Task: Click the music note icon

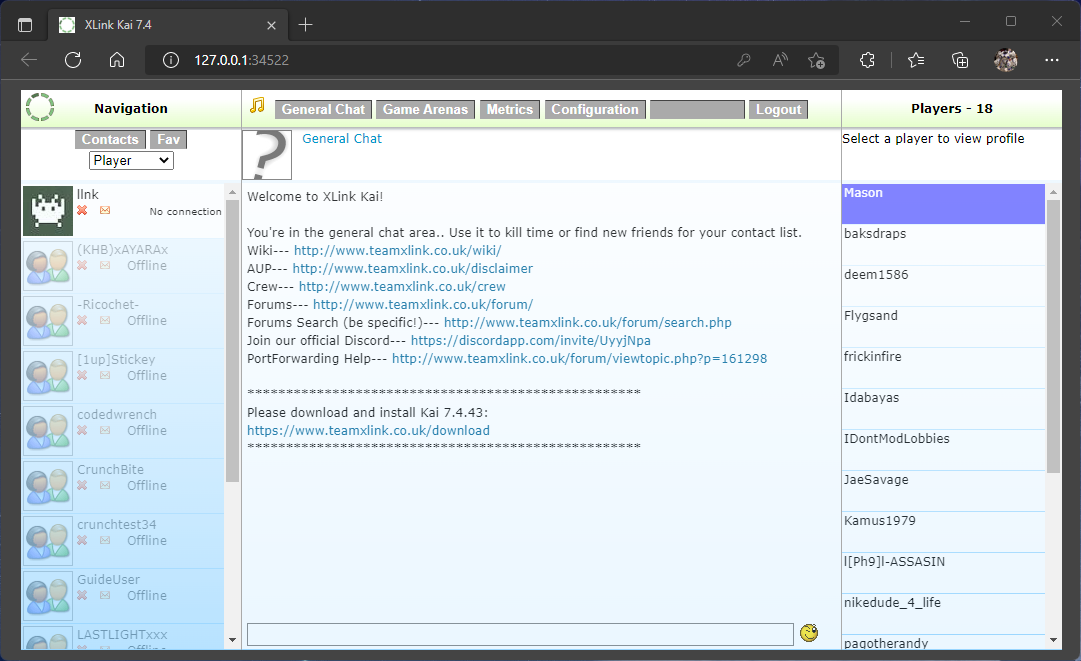Action: pos(258,106)
